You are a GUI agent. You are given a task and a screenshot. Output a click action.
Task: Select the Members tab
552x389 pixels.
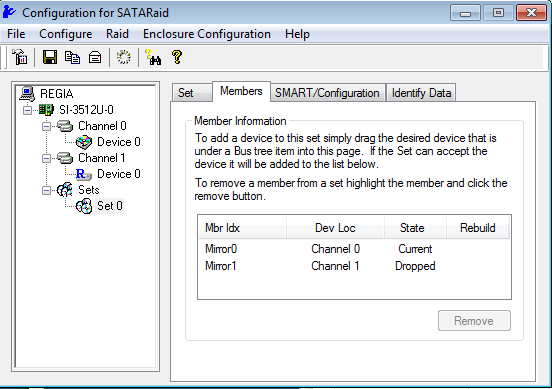tap(241, 91)
